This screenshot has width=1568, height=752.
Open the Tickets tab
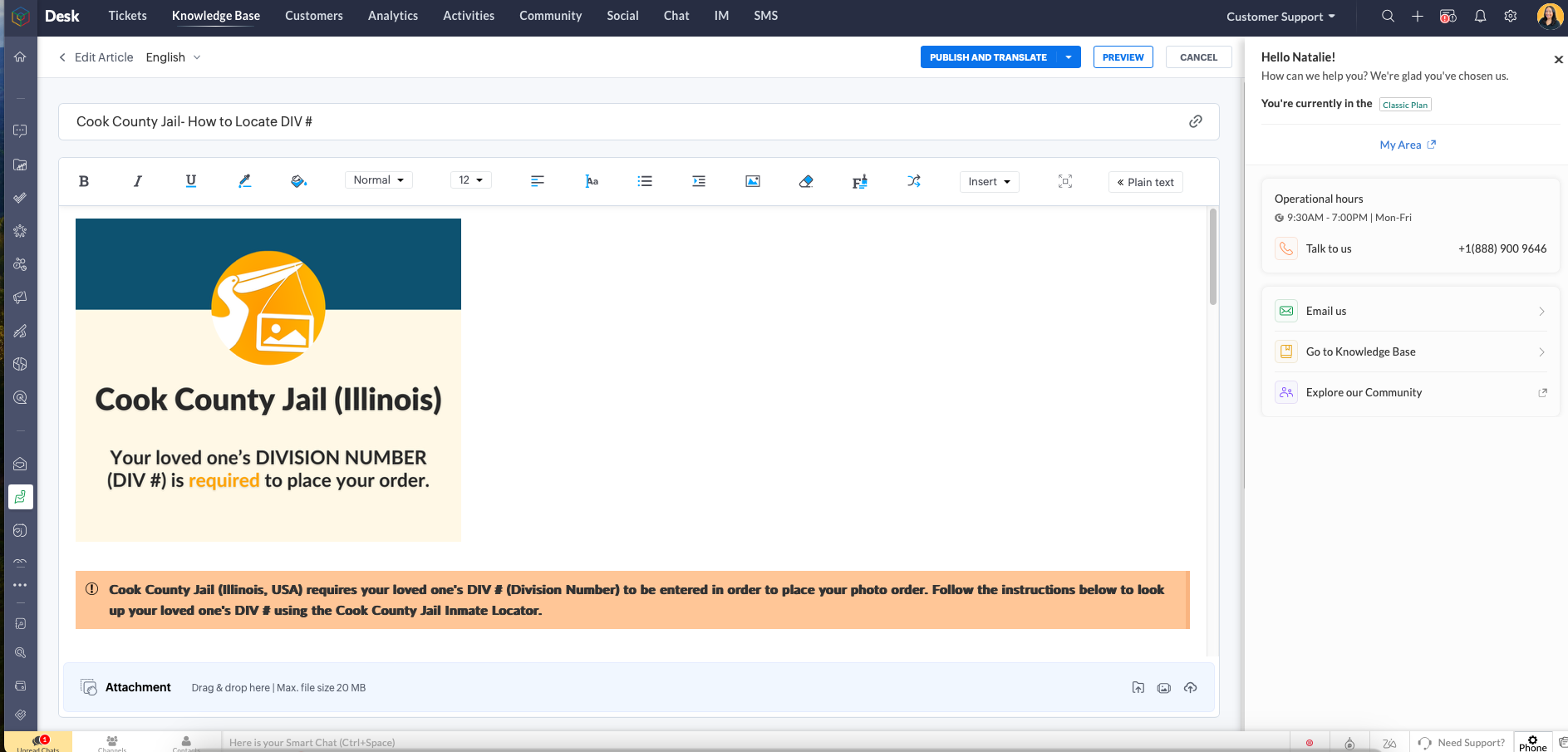[128, 16]
